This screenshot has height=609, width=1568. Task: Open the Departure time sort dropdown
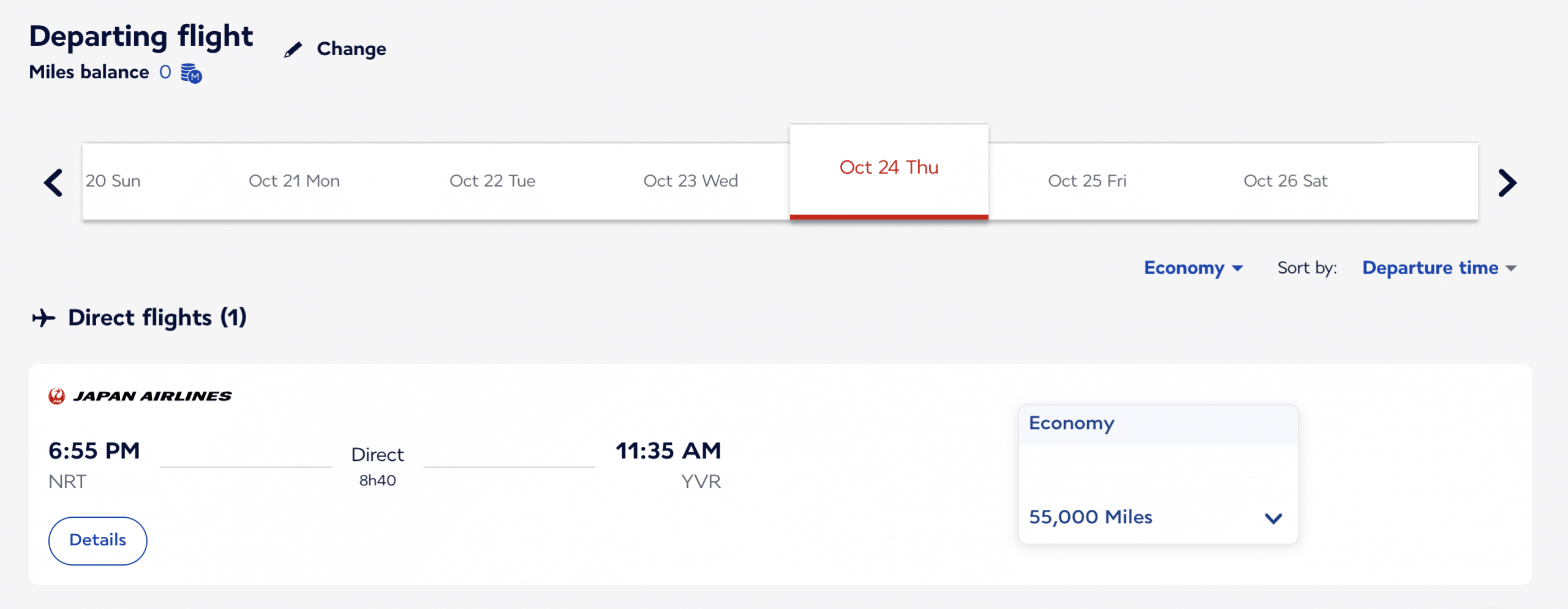pyautogui.click(x=1439, y=268)
